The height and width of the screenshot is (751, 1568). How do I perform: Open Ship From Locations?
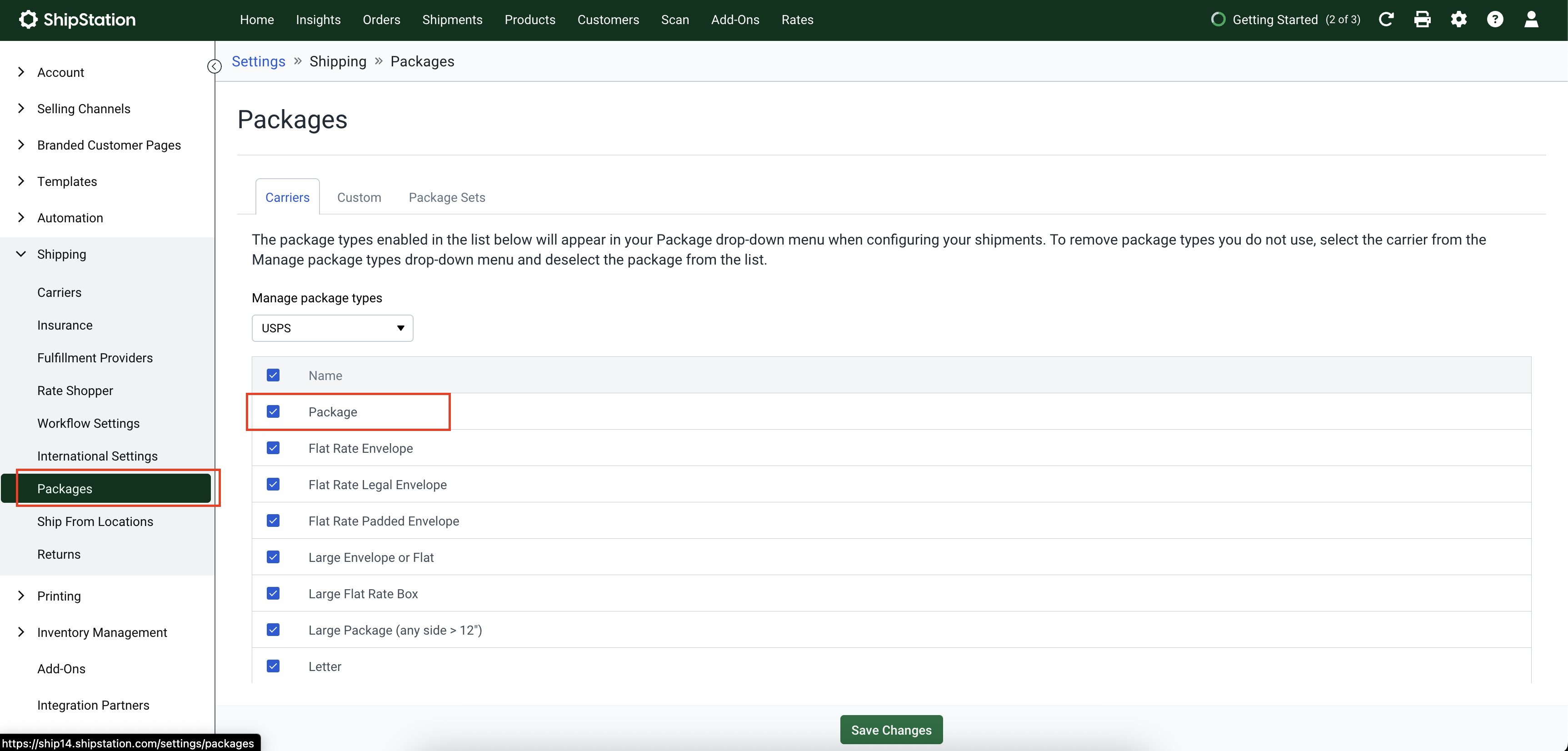pyautogui.click(x=95, y=521)
